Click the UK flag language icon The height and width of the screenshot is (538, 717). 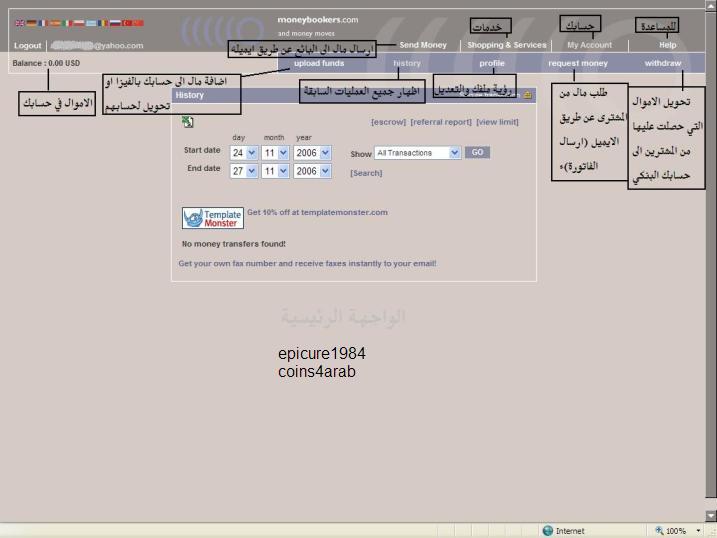(19, 23)
